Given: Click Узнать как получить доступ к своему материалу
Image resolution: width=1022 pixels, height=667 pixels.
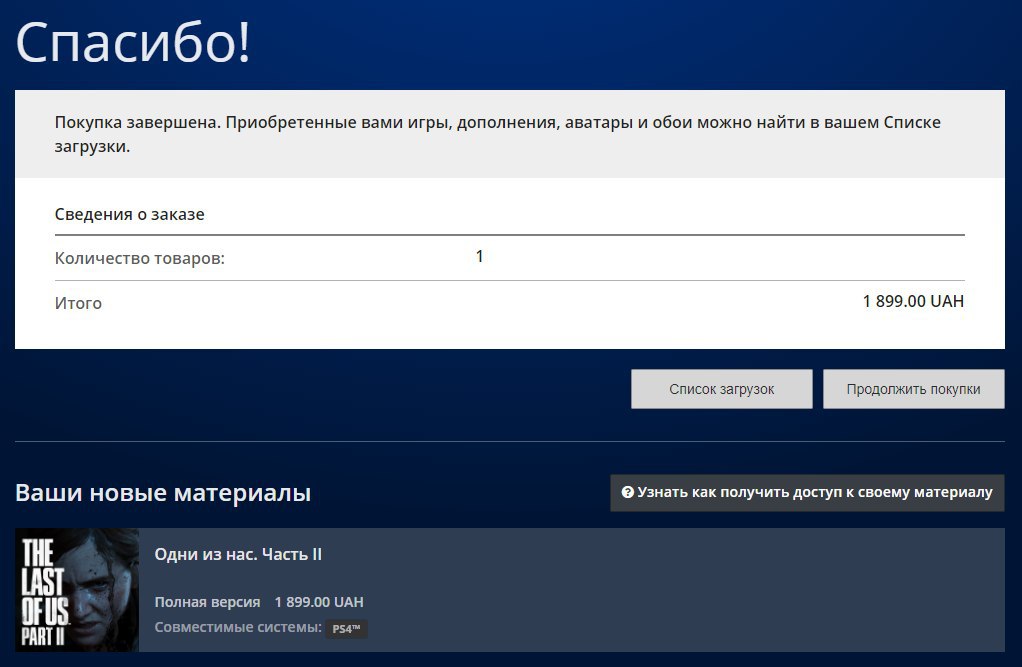Looking at the screenshot, I should [x=807, y=493].
